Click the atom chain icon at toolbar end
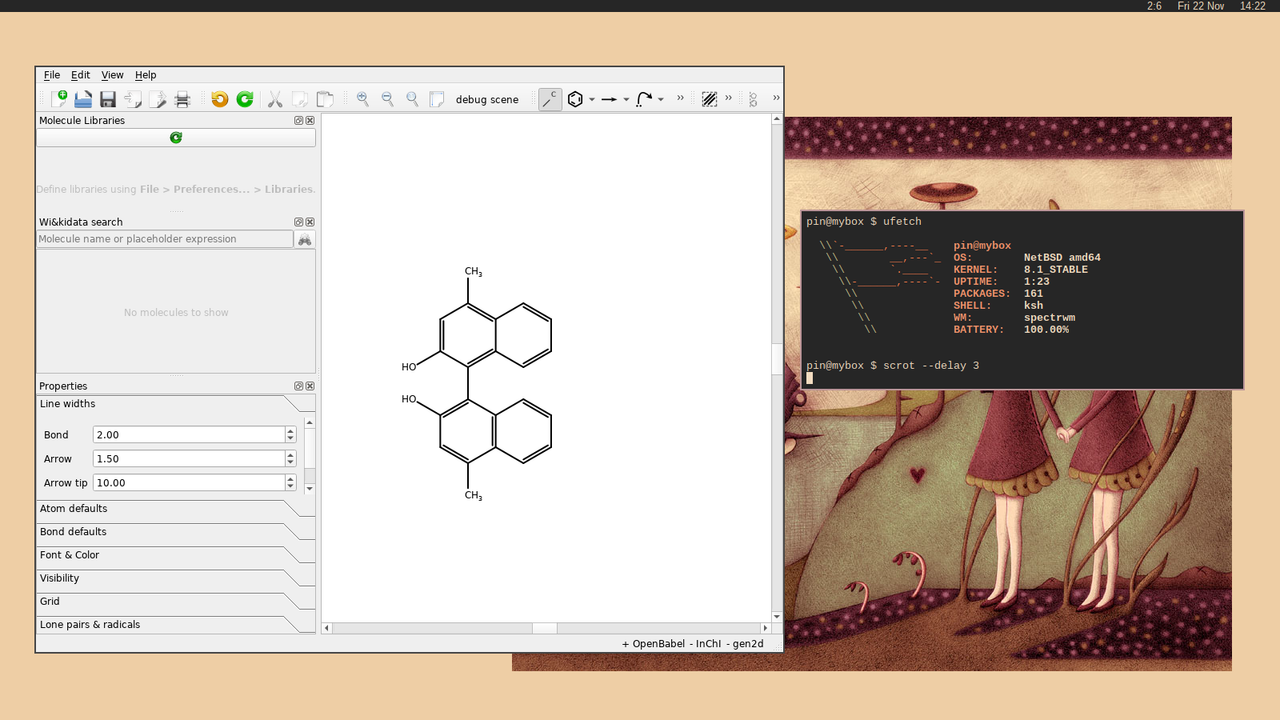The image size is (1280, 720). point(753,99)
